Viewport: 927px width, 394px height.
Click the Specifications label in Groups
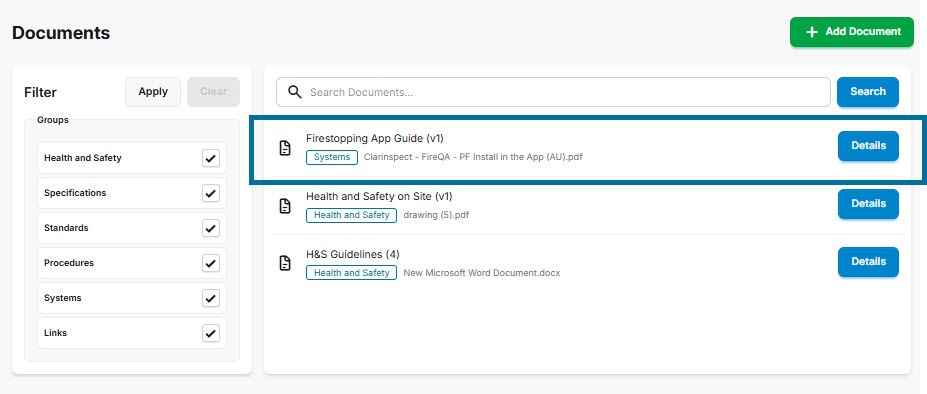[75, 193]
